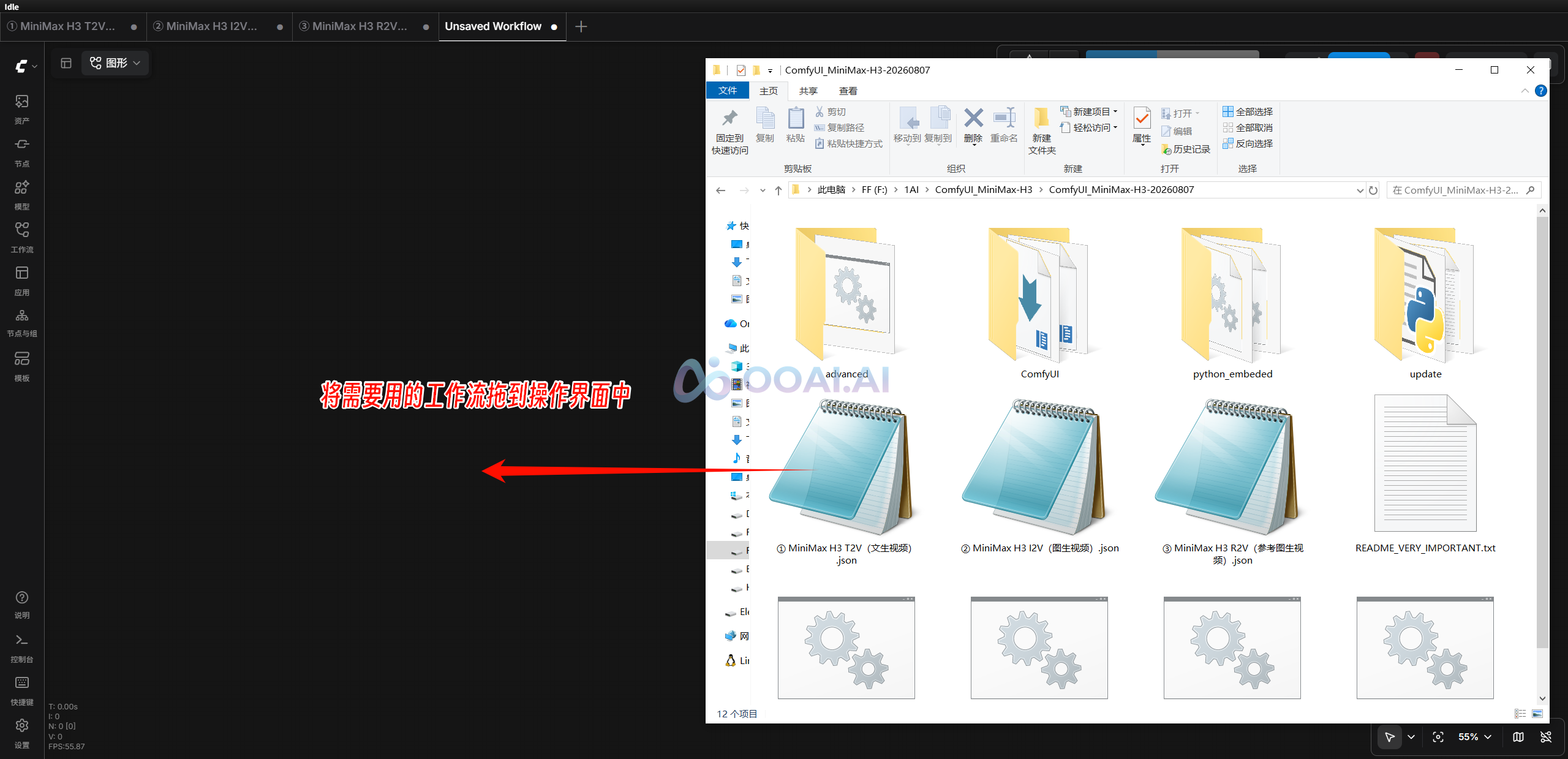Click the fit-view focus icon
The width and height of the screenshot is (1568, 759).
1438,737
